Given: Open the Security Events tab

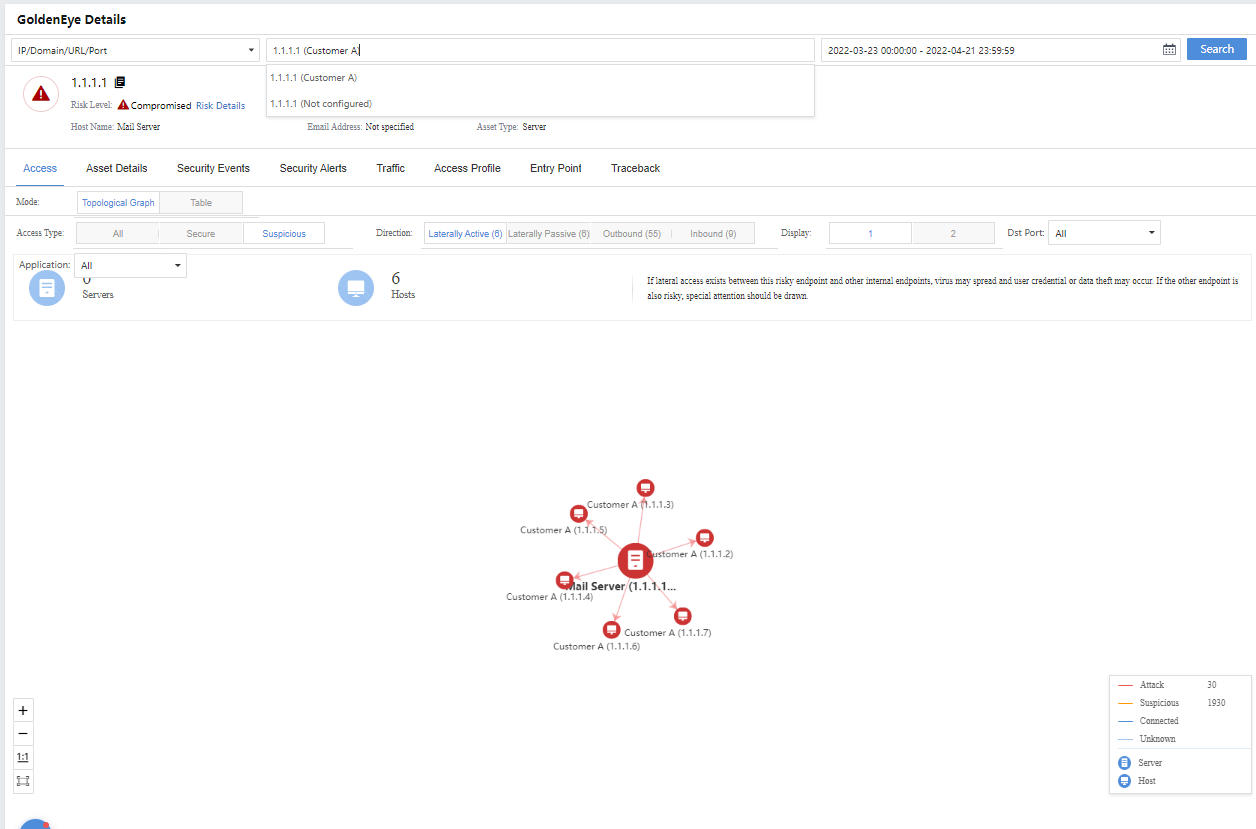Looking at the screenshot, I should pyautogui.click(x=213, y=169).
